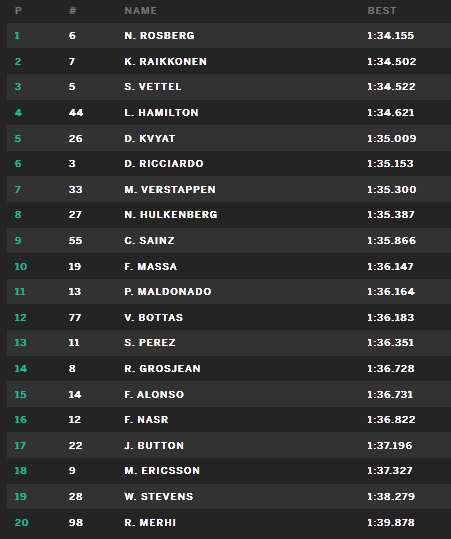Click the R. Grosjean driver name

[x=162, y=368]
